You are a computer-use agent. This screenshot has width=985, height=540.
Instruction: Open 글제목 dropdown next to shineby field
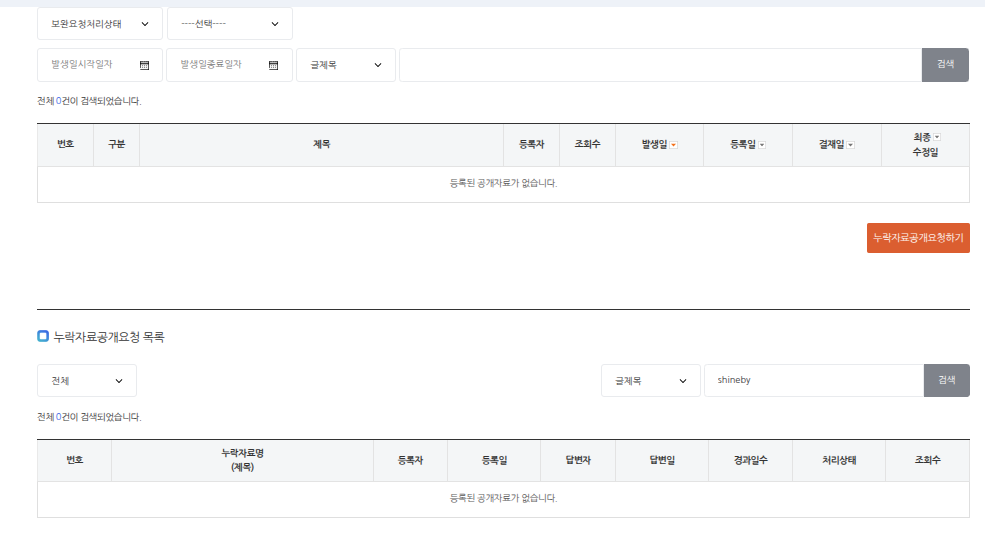(650, 381)
